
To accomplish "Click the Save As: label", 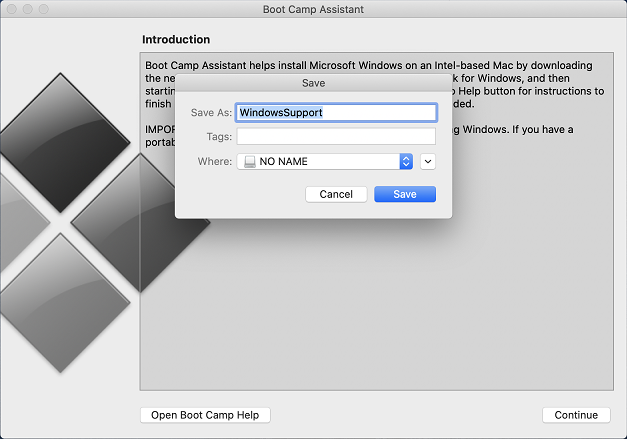I will [211, 113].
